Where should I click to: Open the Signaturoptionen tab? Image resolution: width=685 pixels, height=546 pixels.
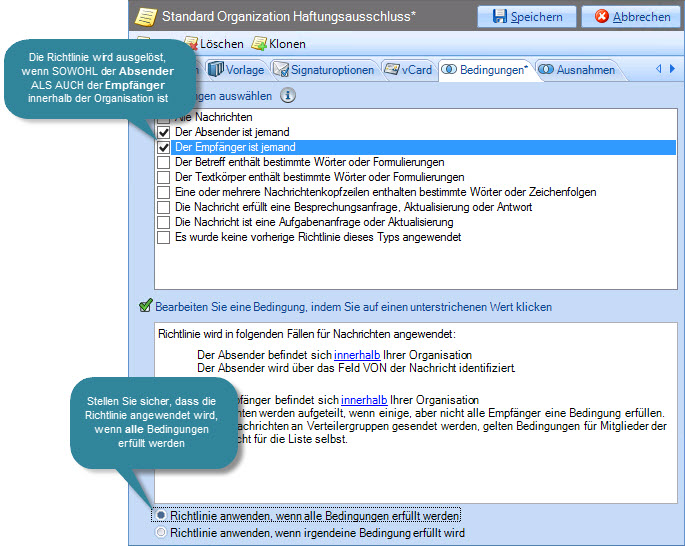pos(324,70)
